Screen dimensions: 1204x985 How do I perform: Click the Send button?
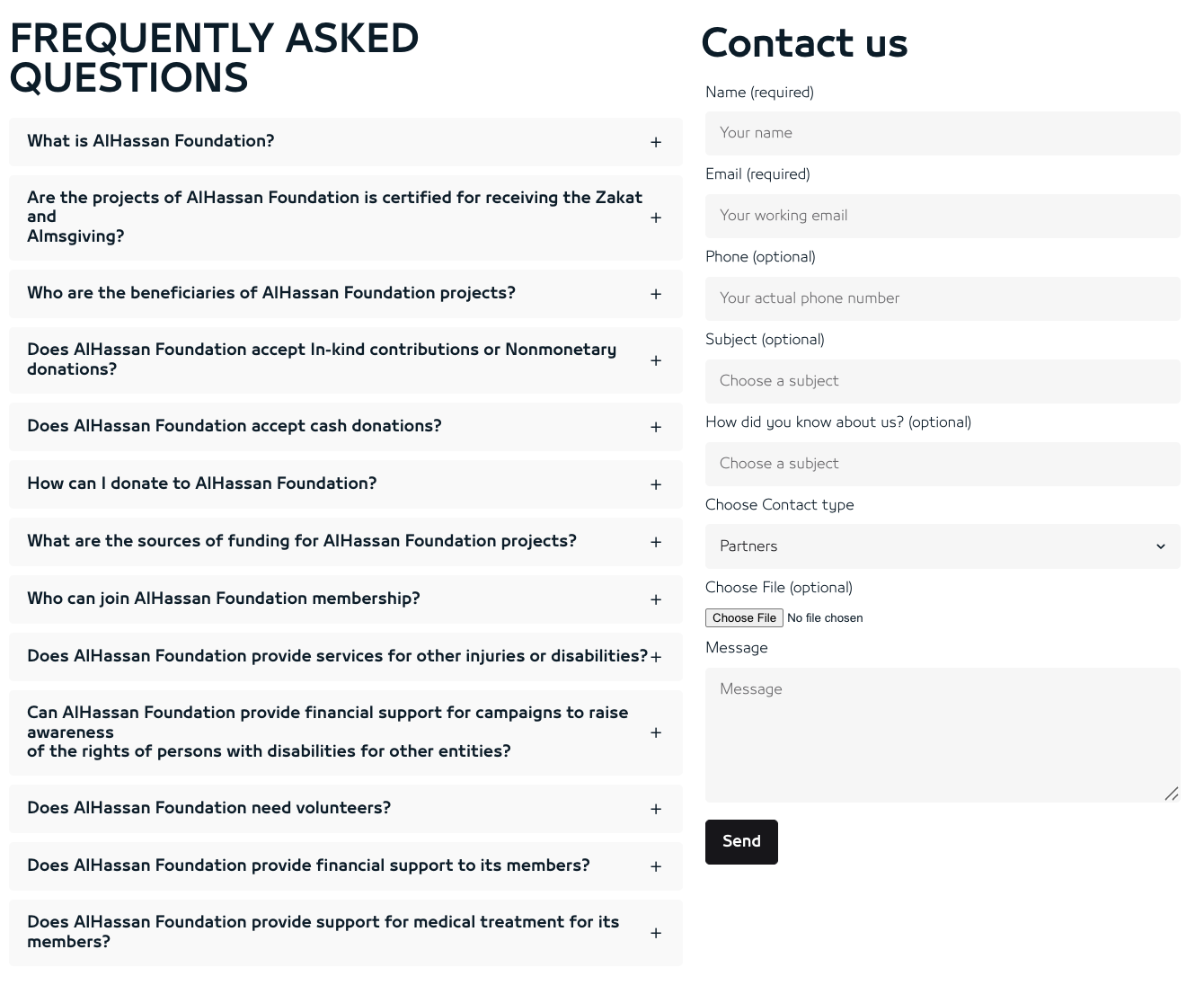tap(741, 842)
